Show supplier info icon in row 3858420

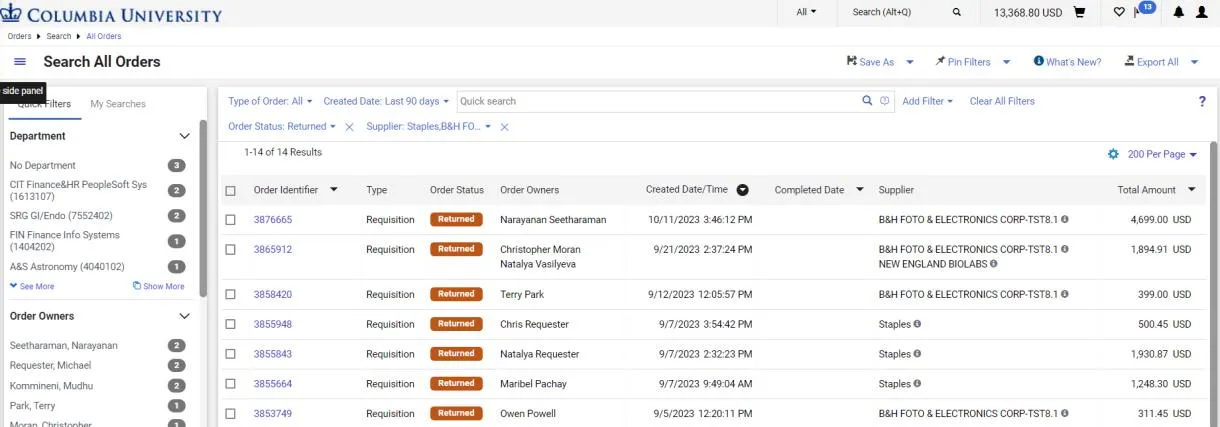click(x=1065, y=294)
